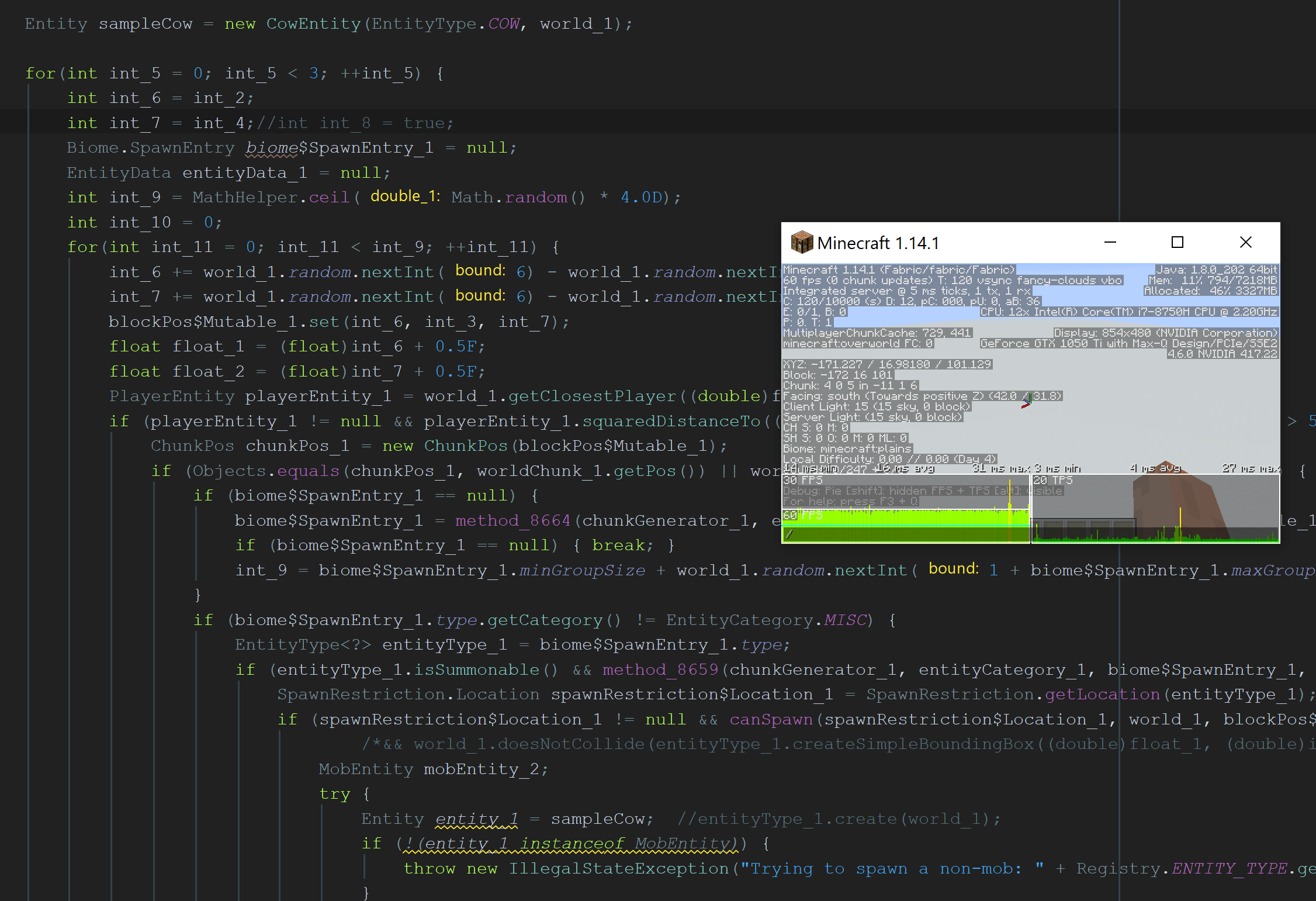Click the IllegalStateException class name
The height and width of the screenshot is (901, 1316).
(x=618, y=868)
